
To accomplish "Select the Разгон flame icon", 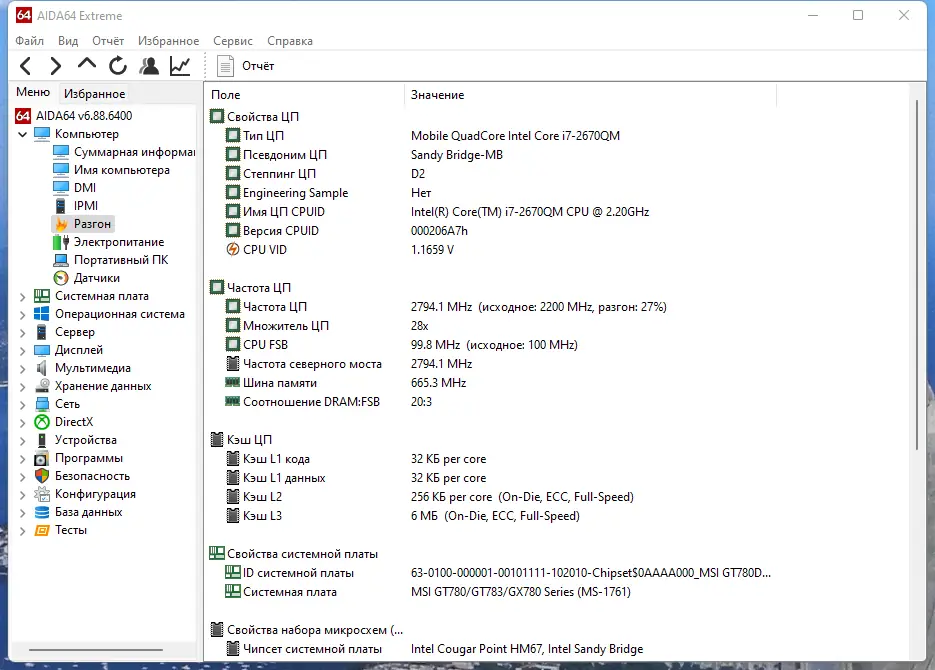I will pyautogui.click(x=61, y=224).
